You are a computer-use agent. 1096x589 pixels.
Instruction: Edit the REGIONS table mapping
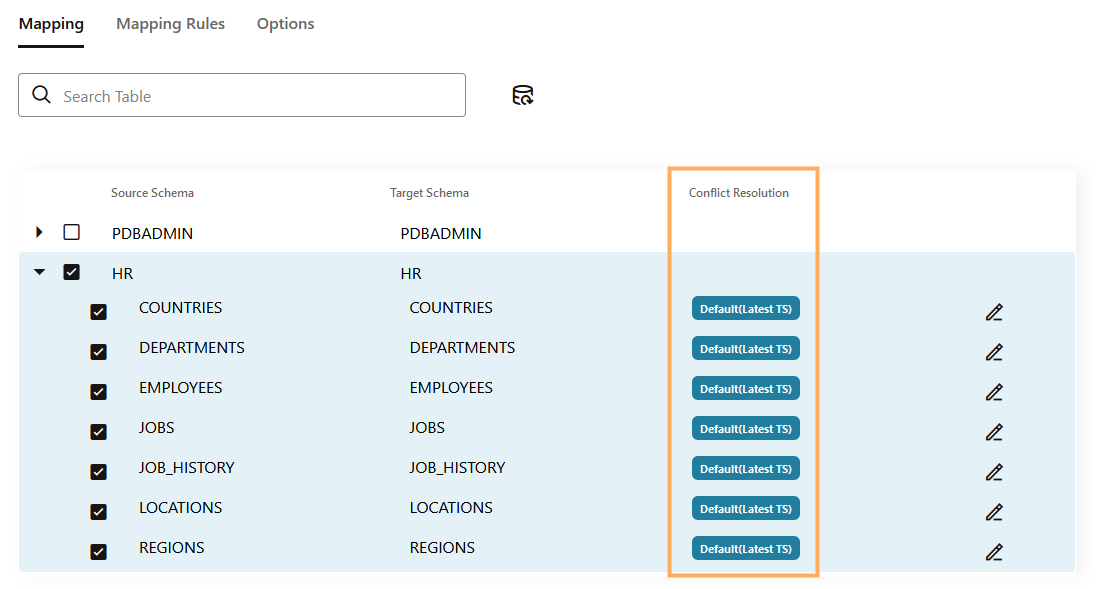pyautogui.click(x=993, y=552)
